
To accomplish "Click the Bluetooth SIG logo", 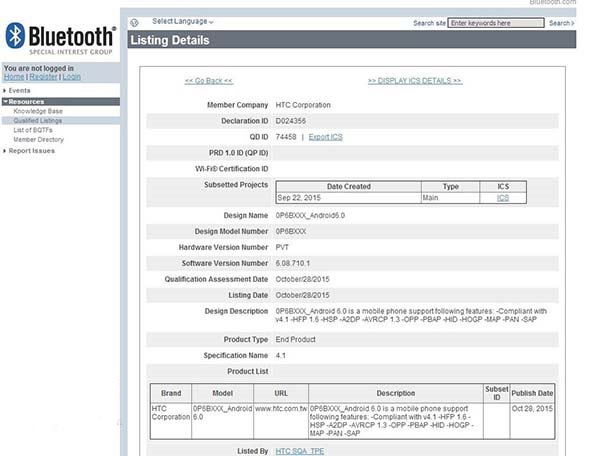I will (x=60, y=39).
